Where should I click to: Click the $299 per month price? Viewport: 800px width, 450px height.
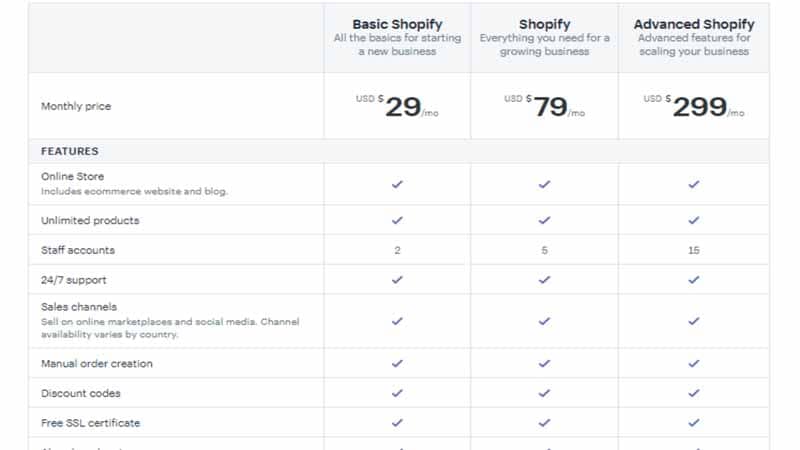tap(694, 106)
